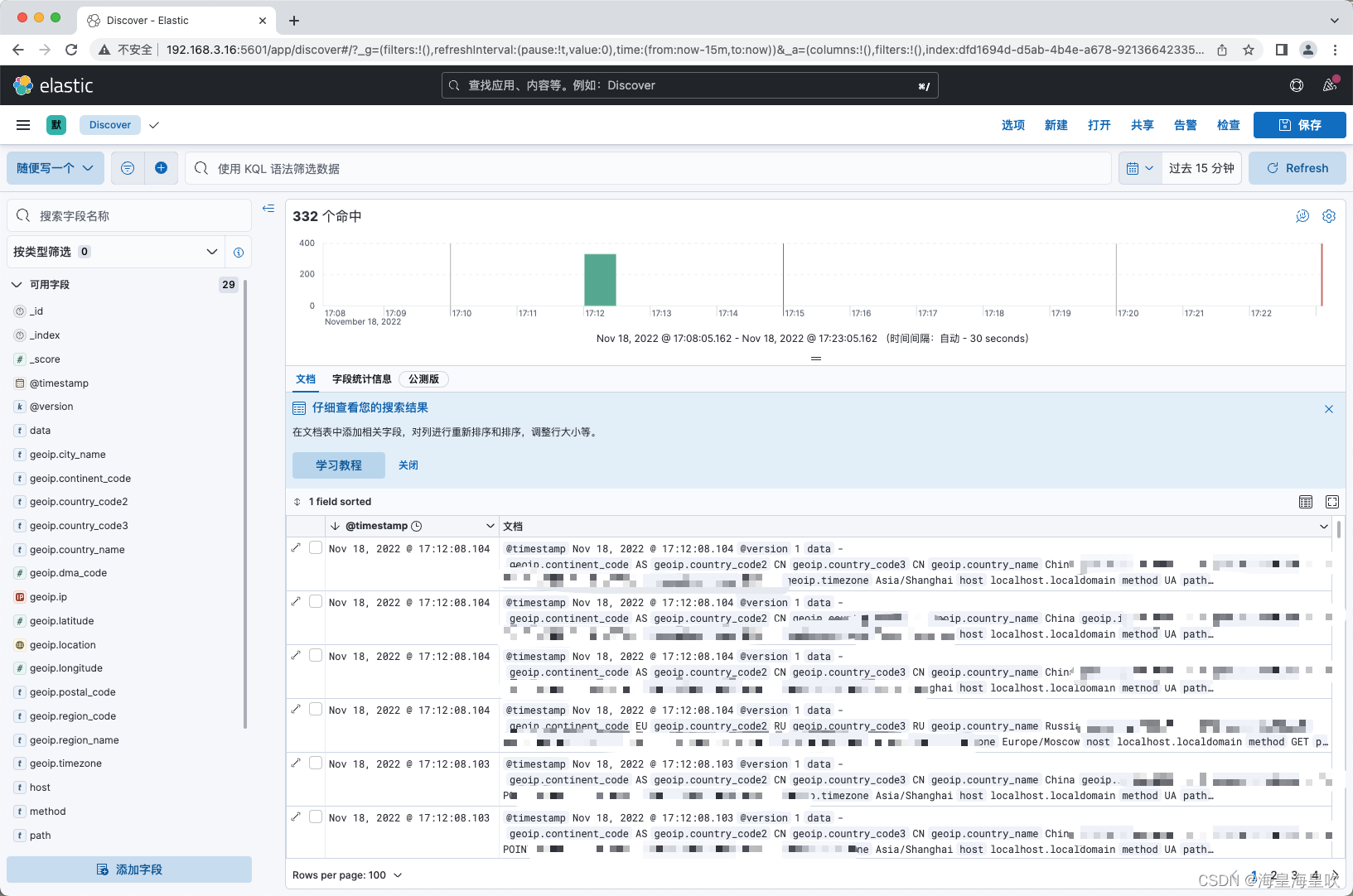This screenshot has width=1353, height=896.
Task: Click the calendar quick menu icon
Action: coord(1140,168)
